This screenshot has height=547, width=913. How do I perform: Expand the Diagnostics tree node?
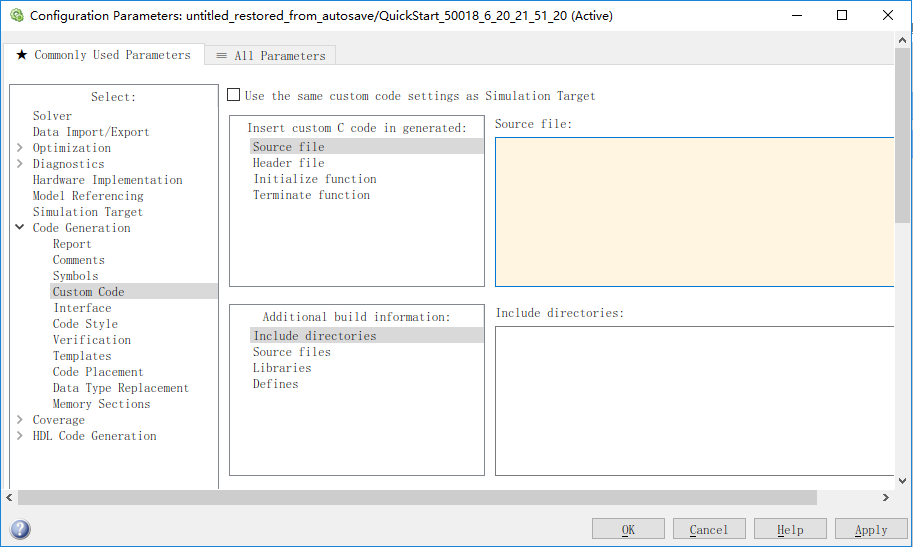[20, 164]
